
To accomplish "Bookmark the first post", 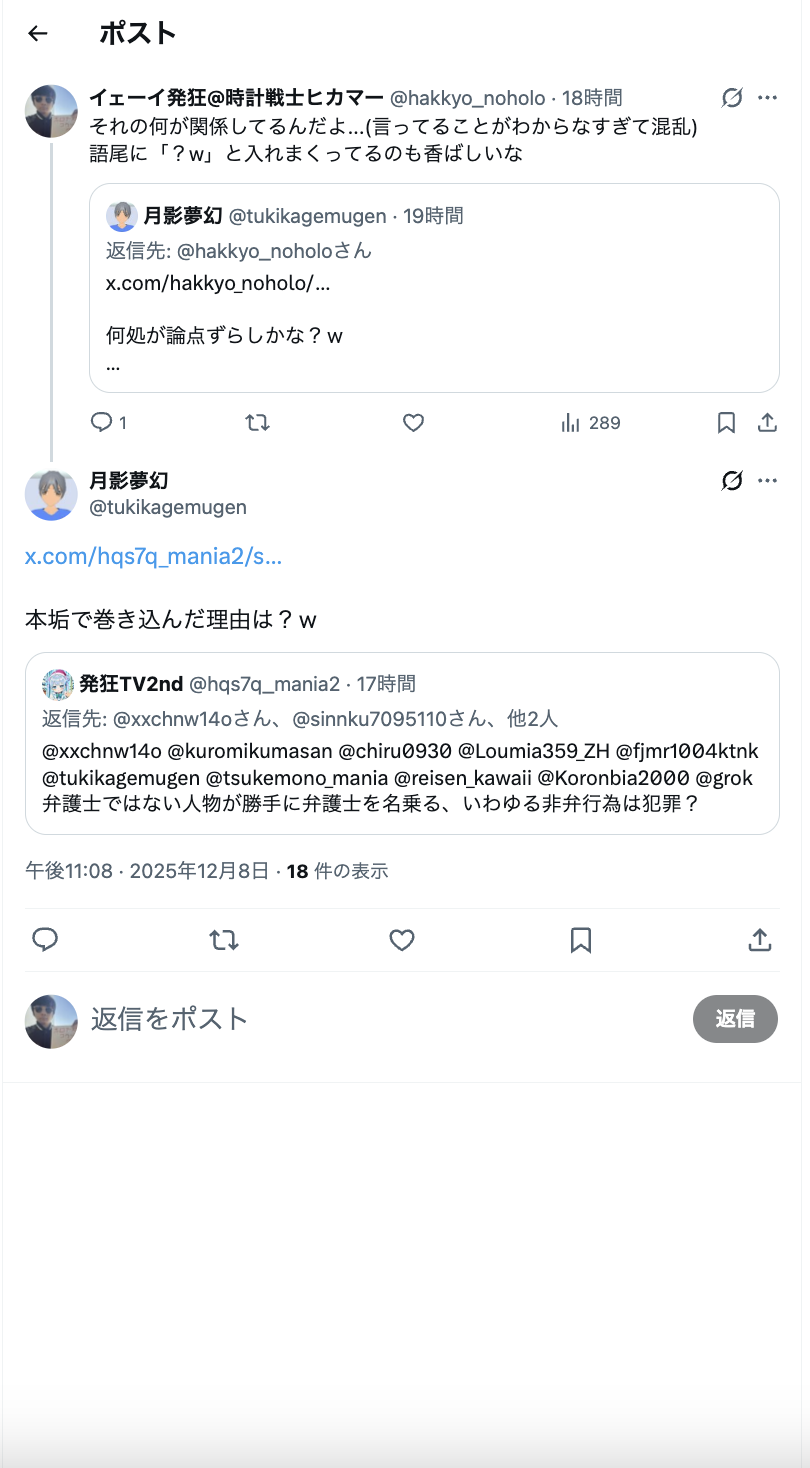I will tap(727, 423).
